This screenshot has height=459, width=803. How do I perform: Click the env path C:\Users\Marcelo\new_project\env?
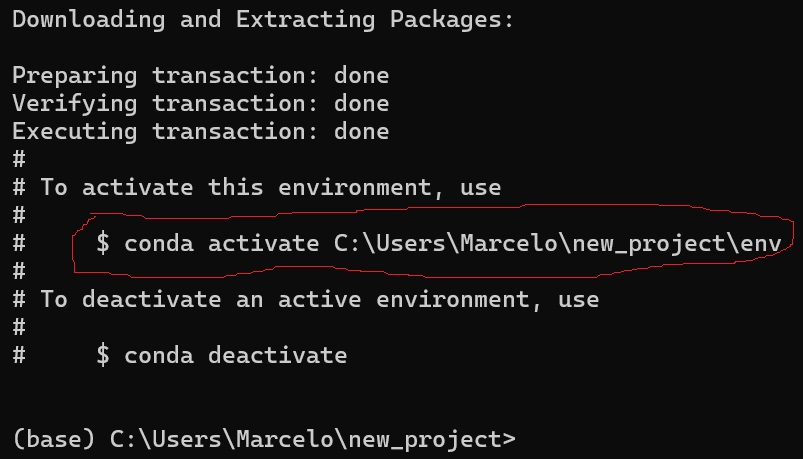[x=558, y=244]
